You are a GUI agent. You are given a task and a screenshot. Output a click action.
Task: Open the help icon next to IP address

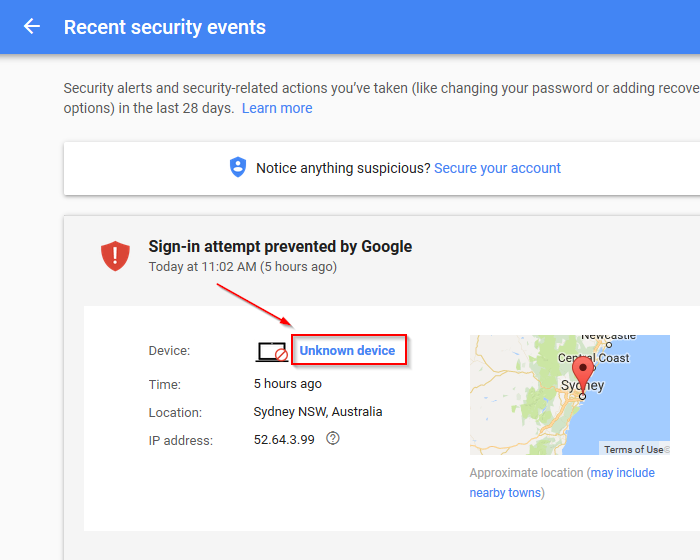(x=333, y=439)
